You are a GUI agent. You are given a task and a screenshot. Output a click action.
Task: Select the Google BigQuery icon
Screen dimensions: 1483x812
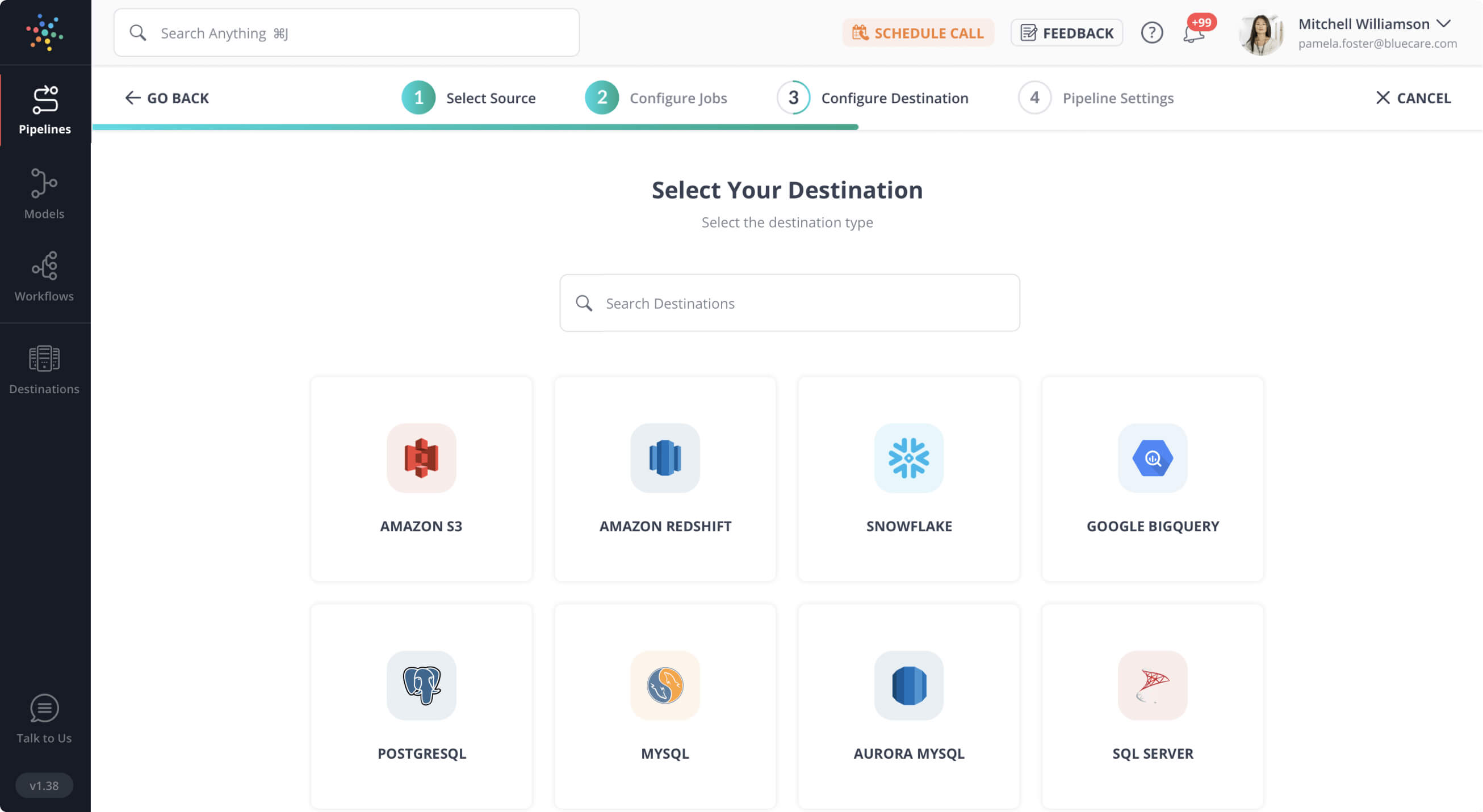tap(1153, 458)
